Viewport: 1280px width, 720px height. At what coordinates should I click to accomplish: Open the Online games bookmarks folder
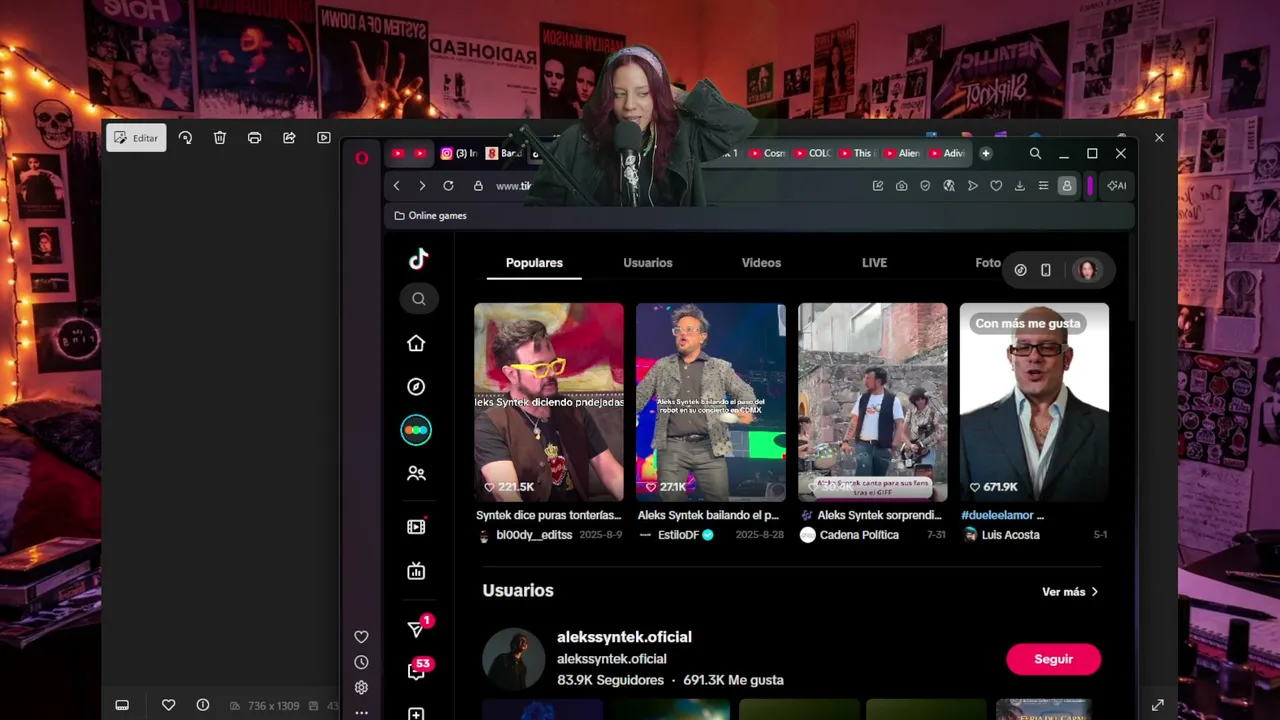(x=430, y=216)
